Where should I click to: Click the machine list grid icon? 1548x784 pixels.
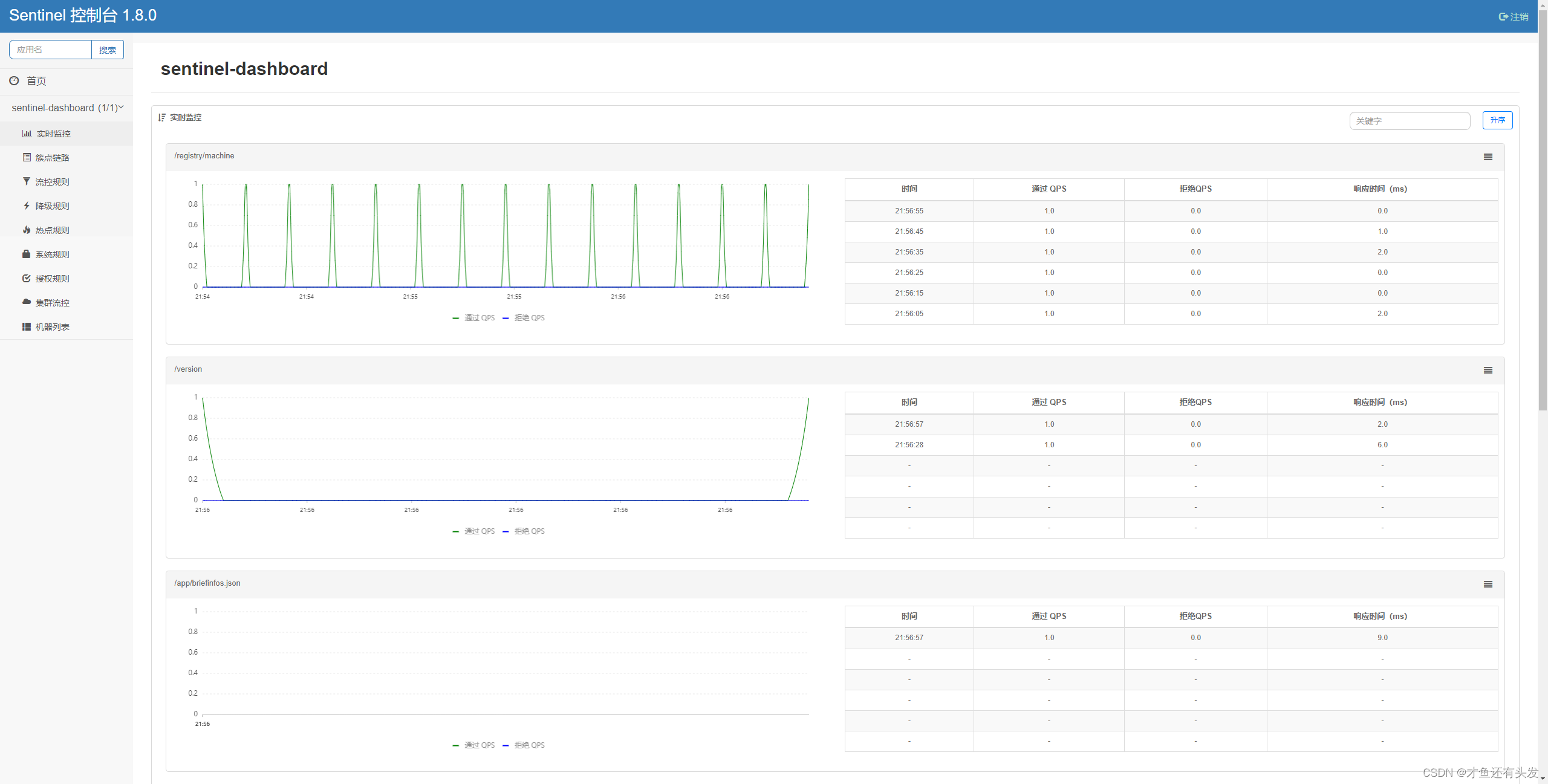(x=27, y=326)
